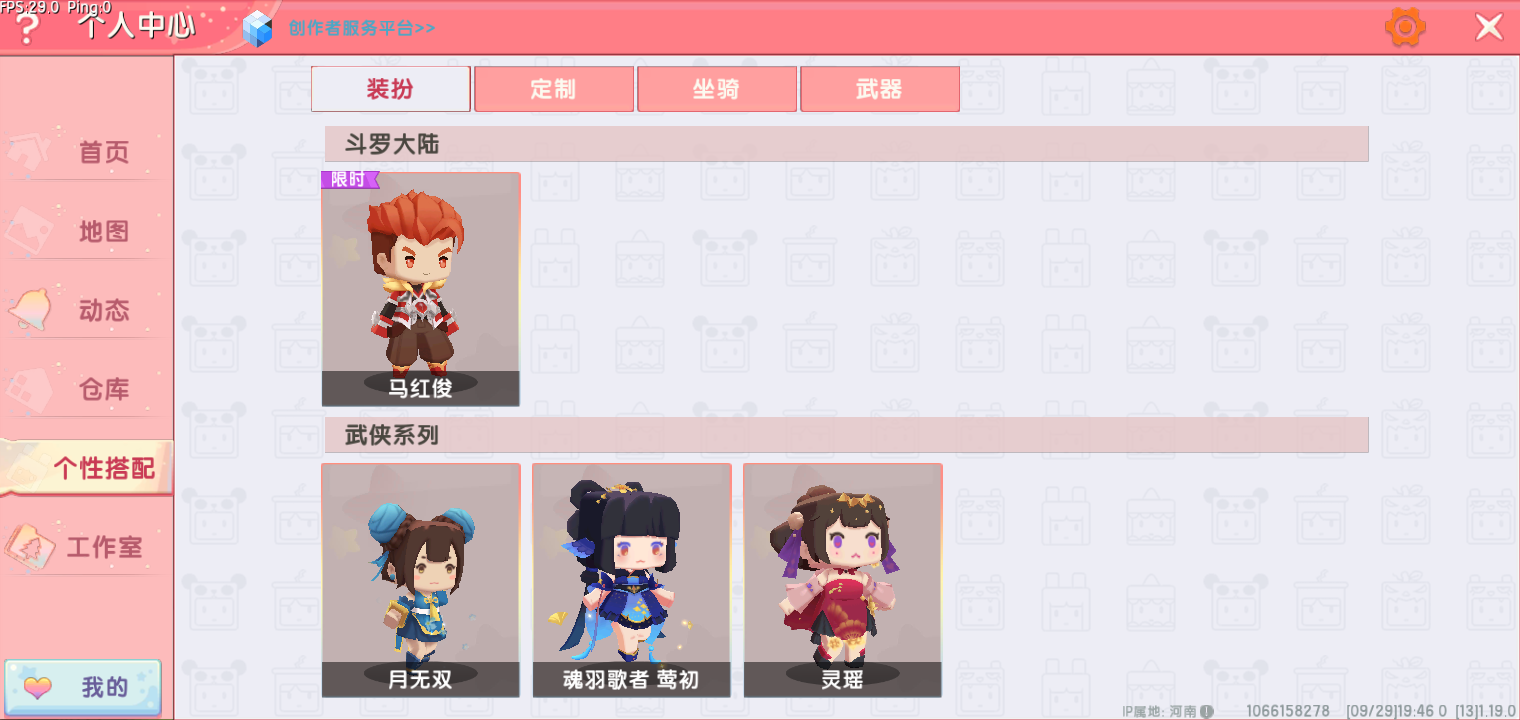Screen dimensions: 1520x720
Task: Open 创作者服务平台 link
Action: [361, 28]
